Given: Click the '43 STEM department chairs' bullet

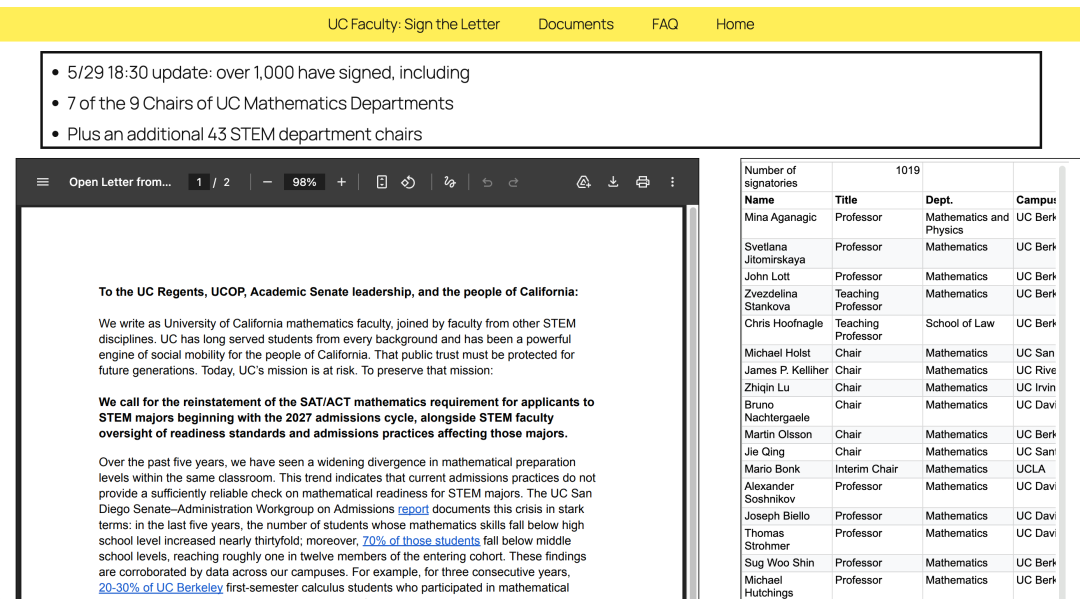Looking at the screenshot, I should pos(244,134).
